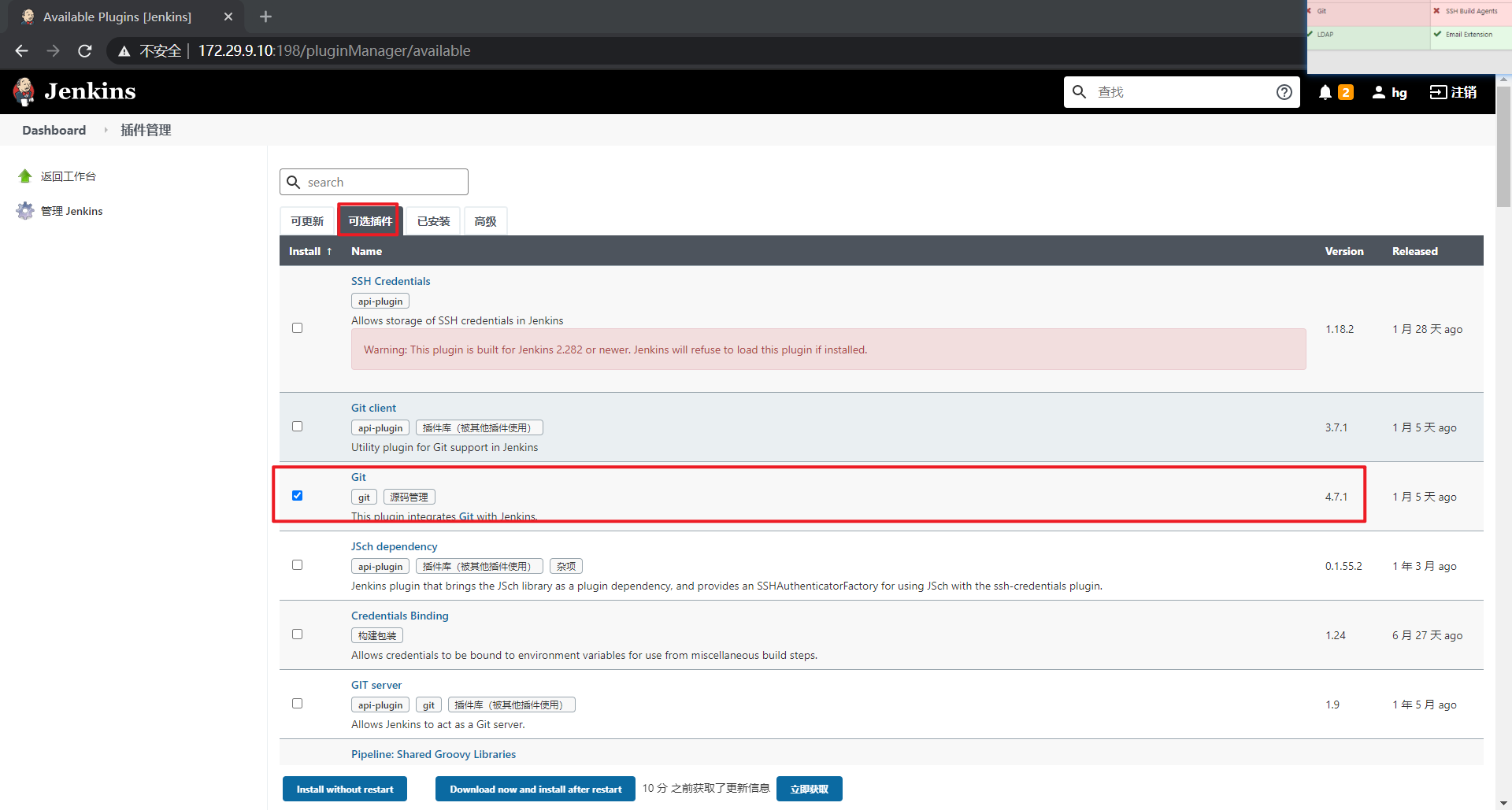Screen dimensions: 1512x810
Task: Sort by the Released column header
Action: point(1414,251)
